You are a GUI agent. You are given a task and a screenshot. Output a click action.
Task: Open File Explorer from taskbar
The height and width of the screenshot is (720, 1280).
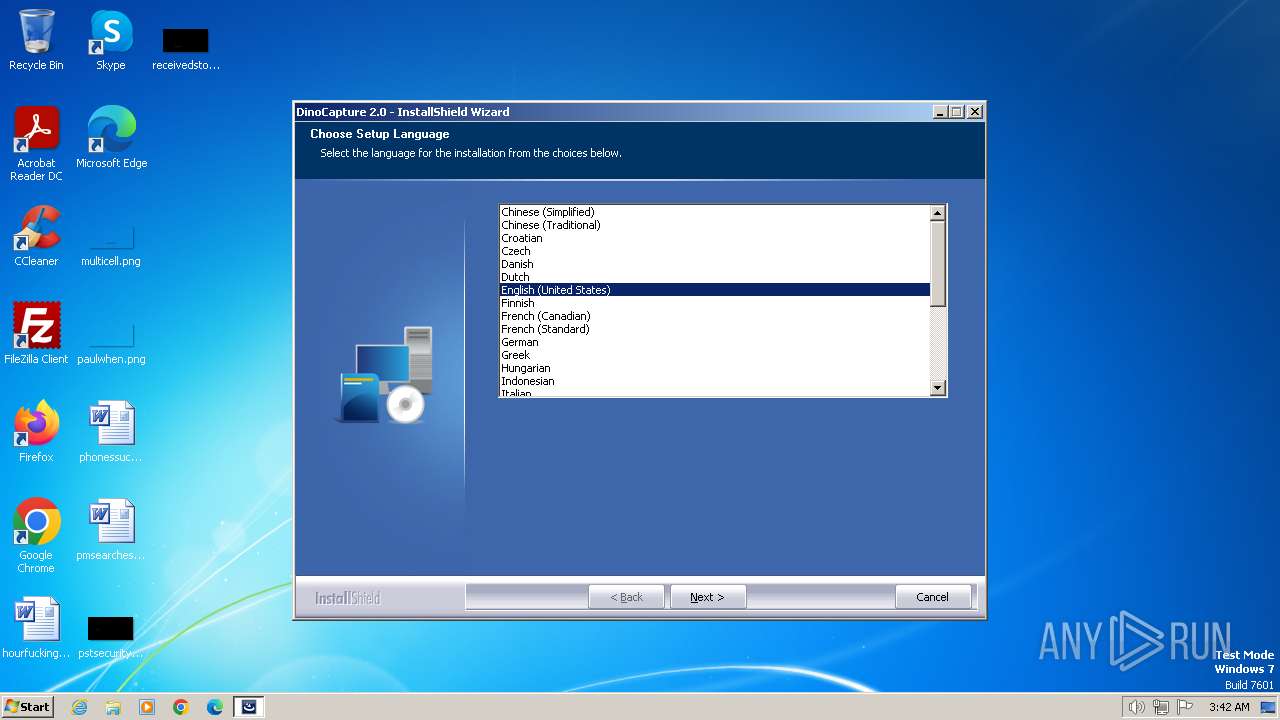[x=113, y=707]
